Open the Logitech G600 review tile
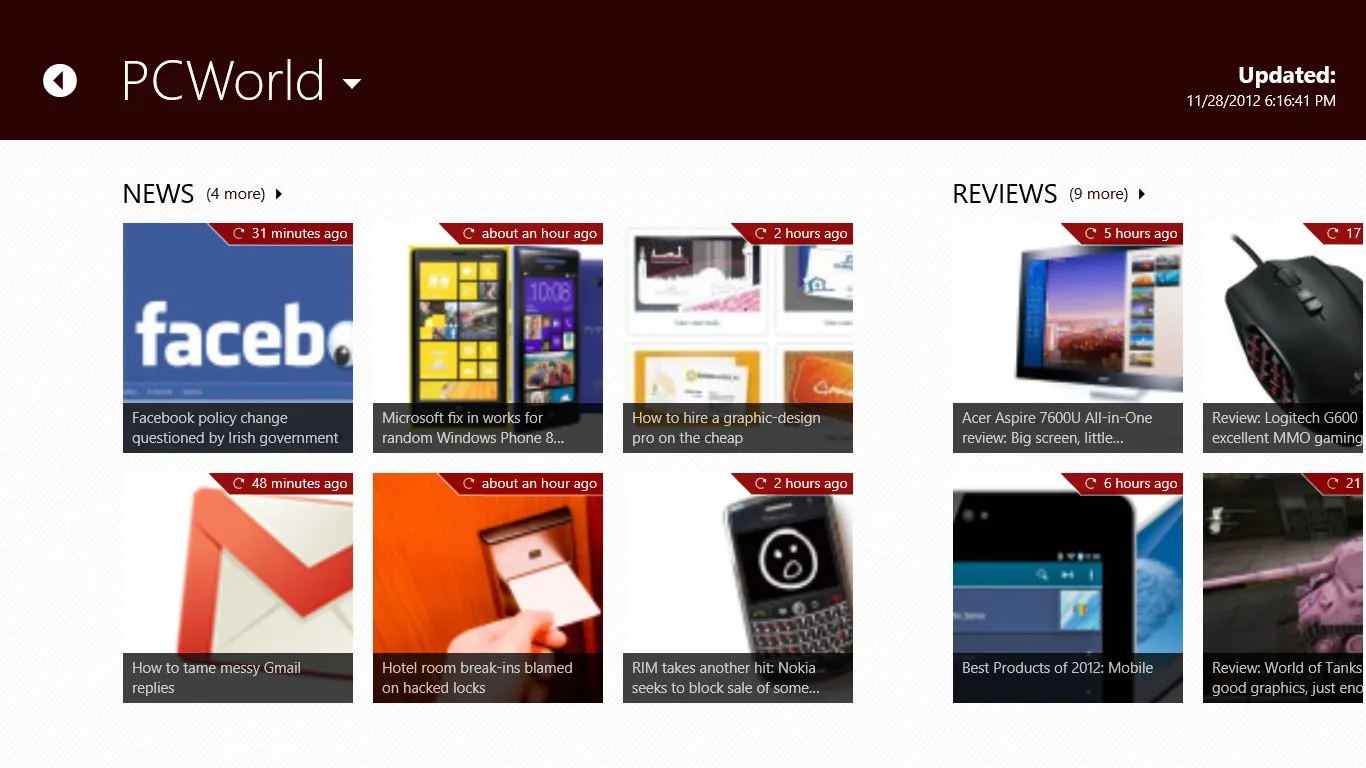 tap(1284, 338)
